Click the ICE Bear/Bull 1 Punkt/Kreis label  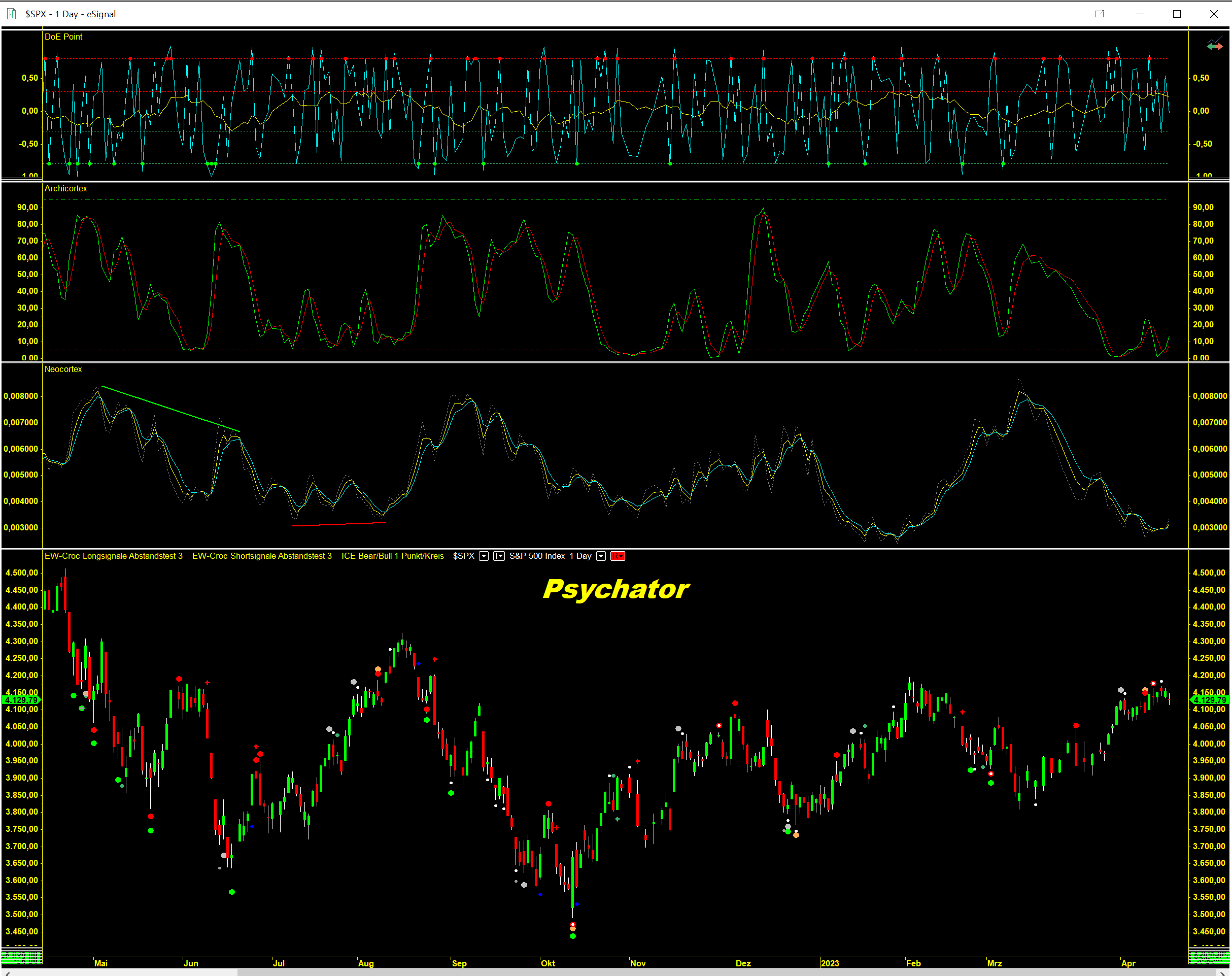pos(392,556)
